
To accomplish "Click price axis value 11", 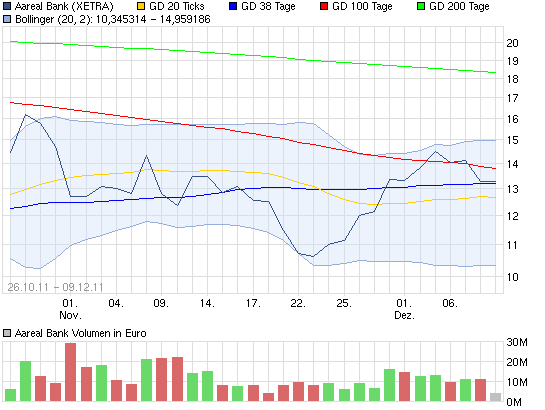I will (x=512, y=245).
